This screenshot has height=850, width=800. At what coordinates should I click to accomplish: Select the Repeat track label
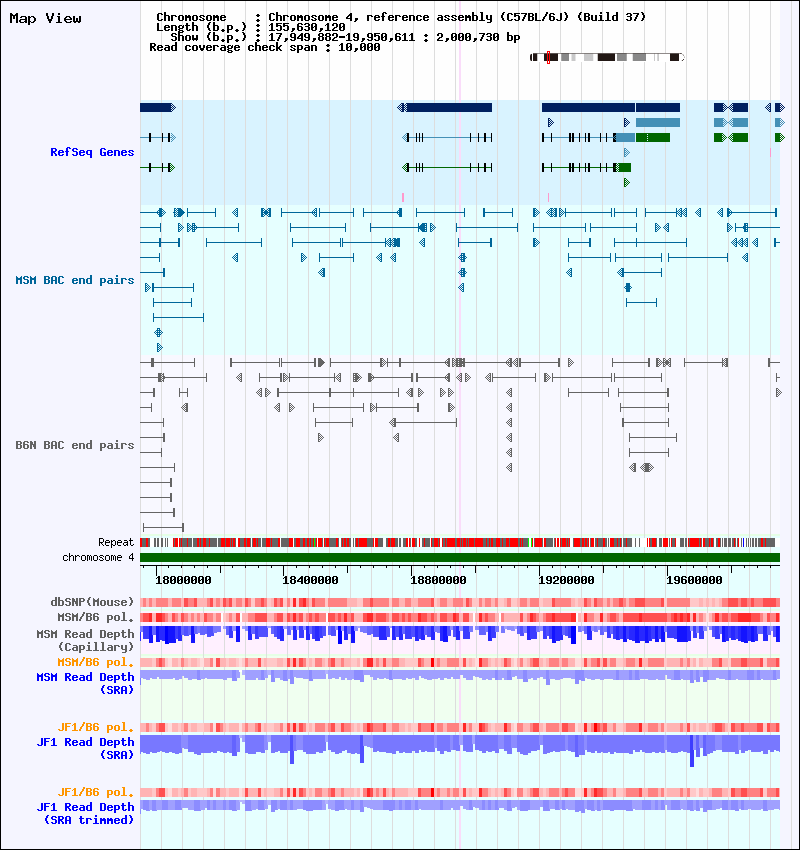pyautogui.click(x=115, y=542)
